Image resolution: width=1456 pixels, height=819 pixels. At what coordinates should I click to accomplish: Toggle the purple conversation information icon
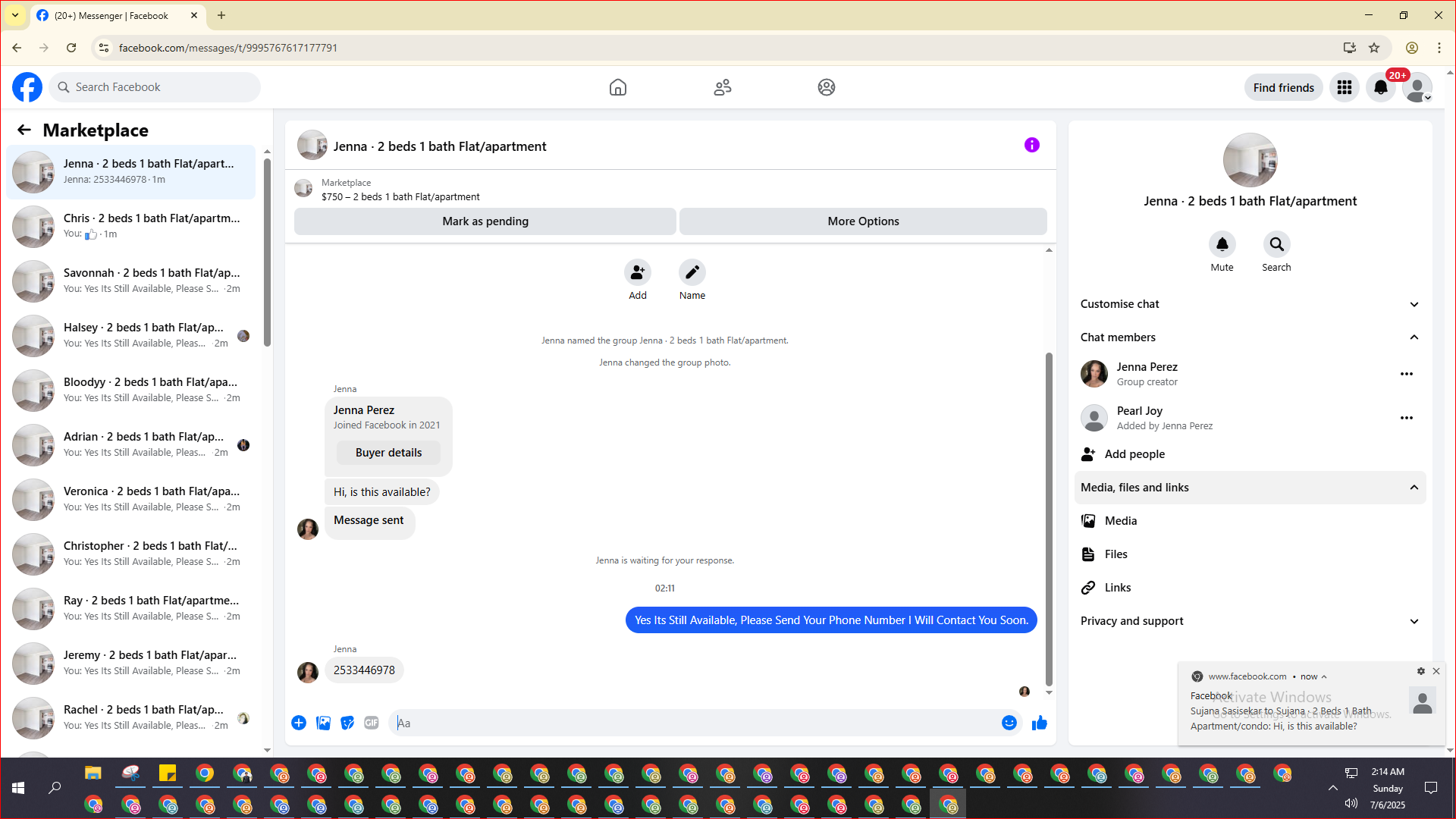coord(1031,145)
